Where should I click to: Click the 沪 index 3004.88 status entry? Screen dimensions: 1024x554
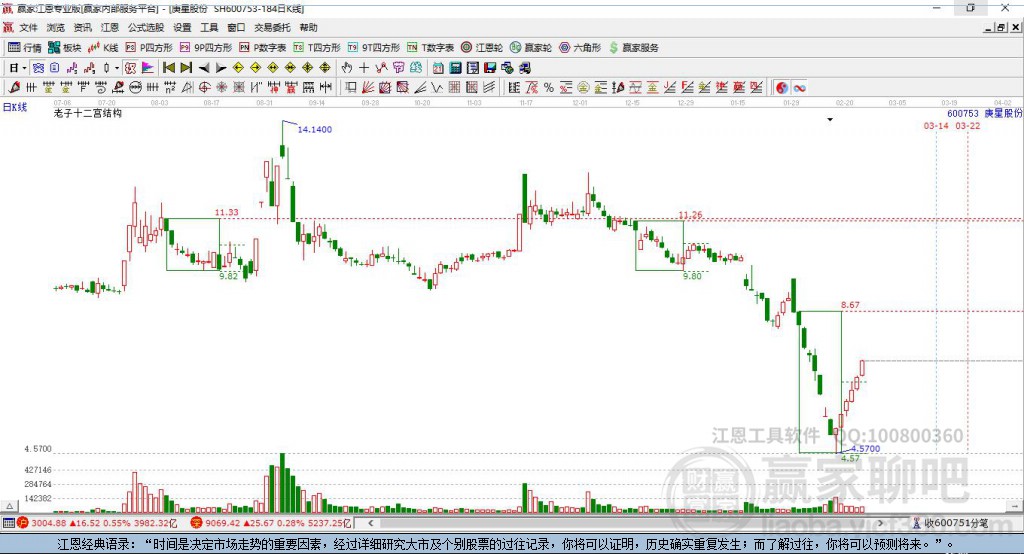point(97,523)
